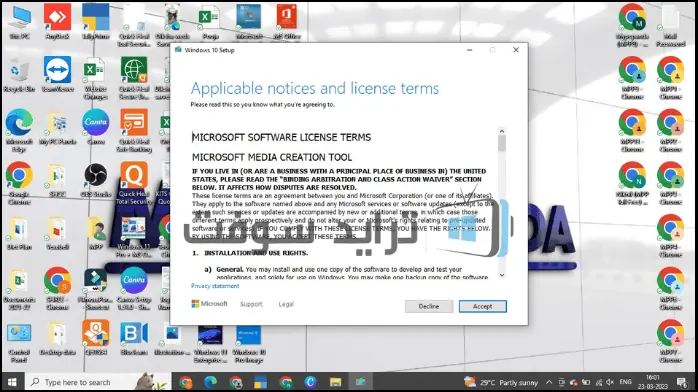Click the license text scrollbar thumb
This screenshot has height=392, width=698.
click(x=502, y=143)
